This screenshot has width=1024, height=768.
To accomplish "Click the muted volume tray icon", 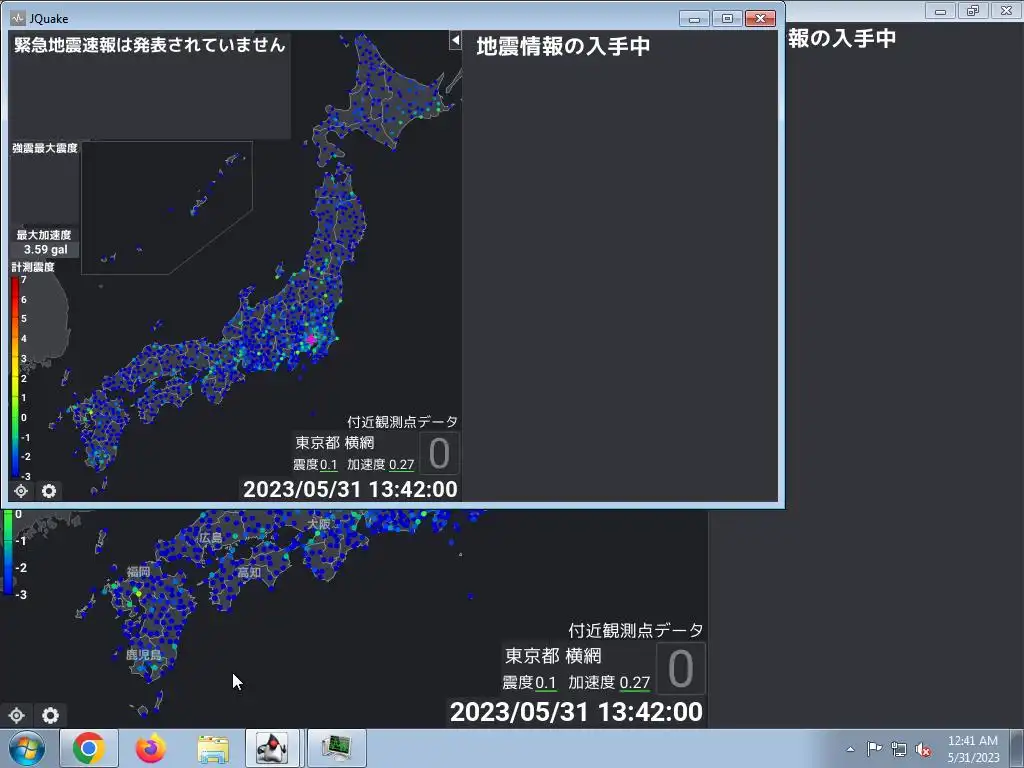I will coord(923,749).
